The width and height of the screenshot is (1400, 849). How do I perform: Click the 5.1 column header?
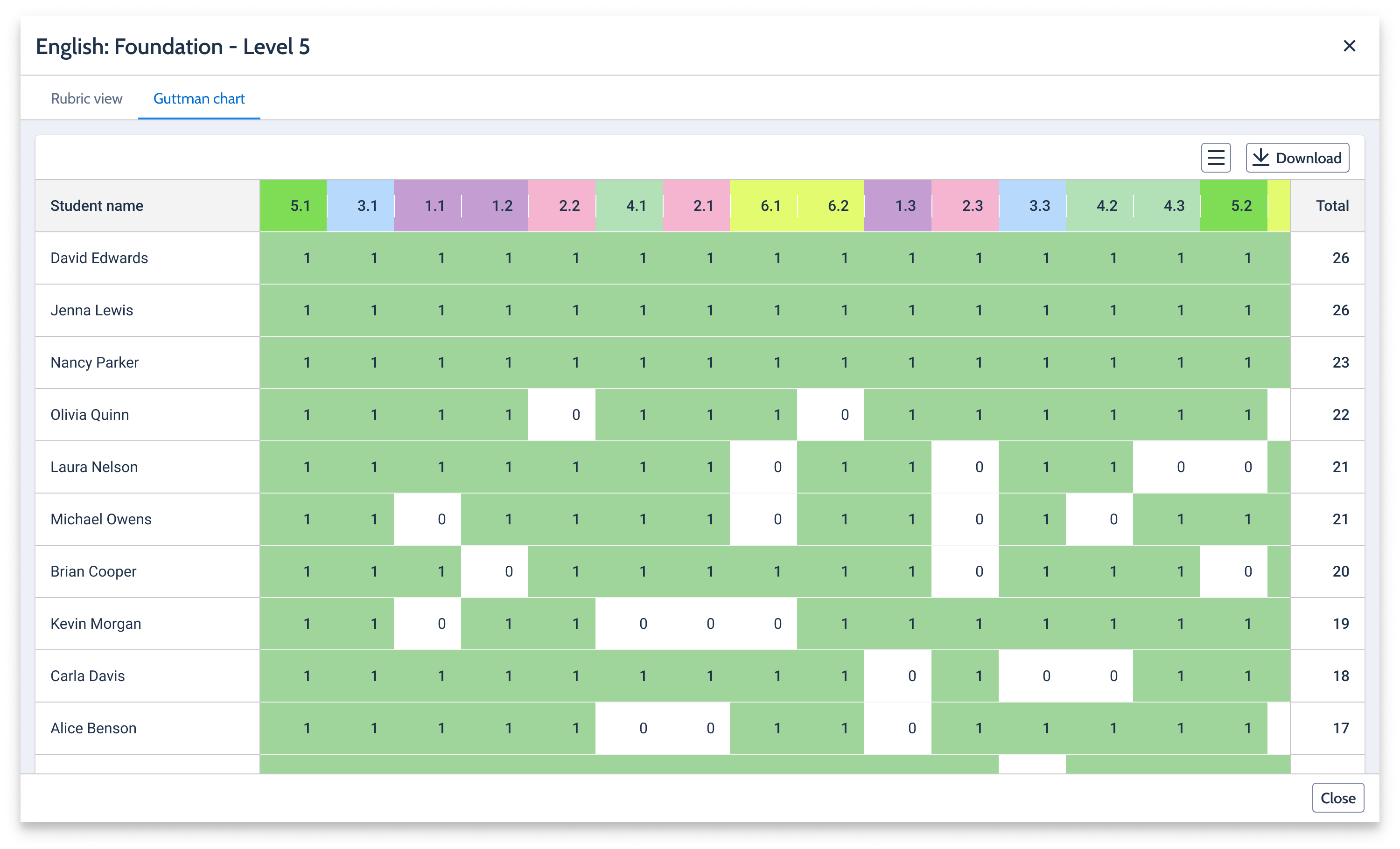(293, 206)
